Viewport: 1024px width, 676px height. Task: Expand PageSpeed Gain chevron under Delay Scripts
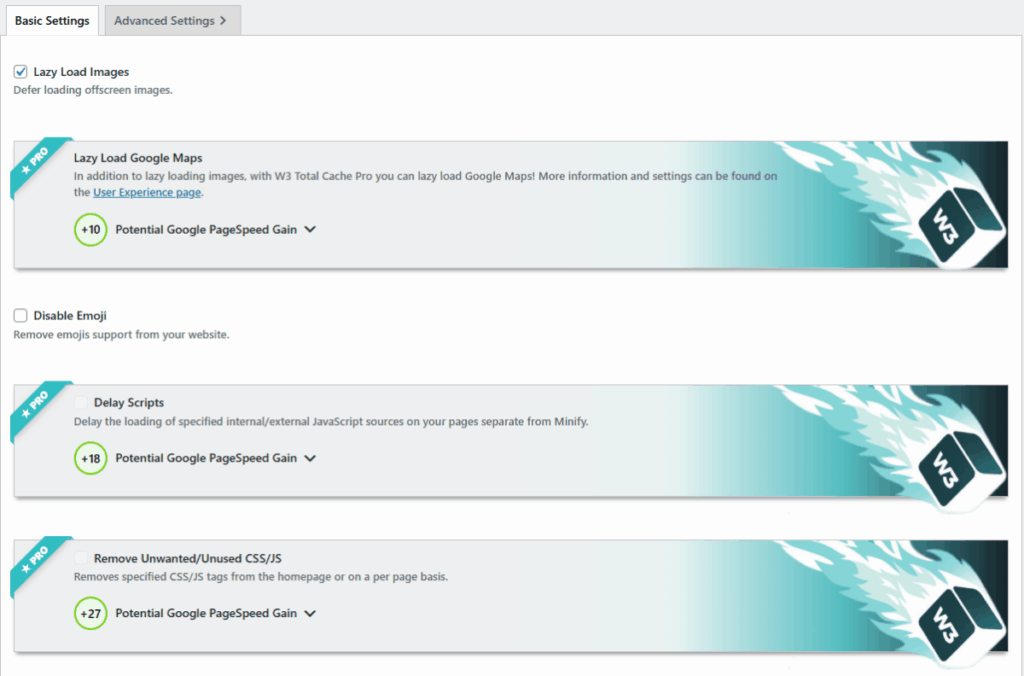pos(310,458)
